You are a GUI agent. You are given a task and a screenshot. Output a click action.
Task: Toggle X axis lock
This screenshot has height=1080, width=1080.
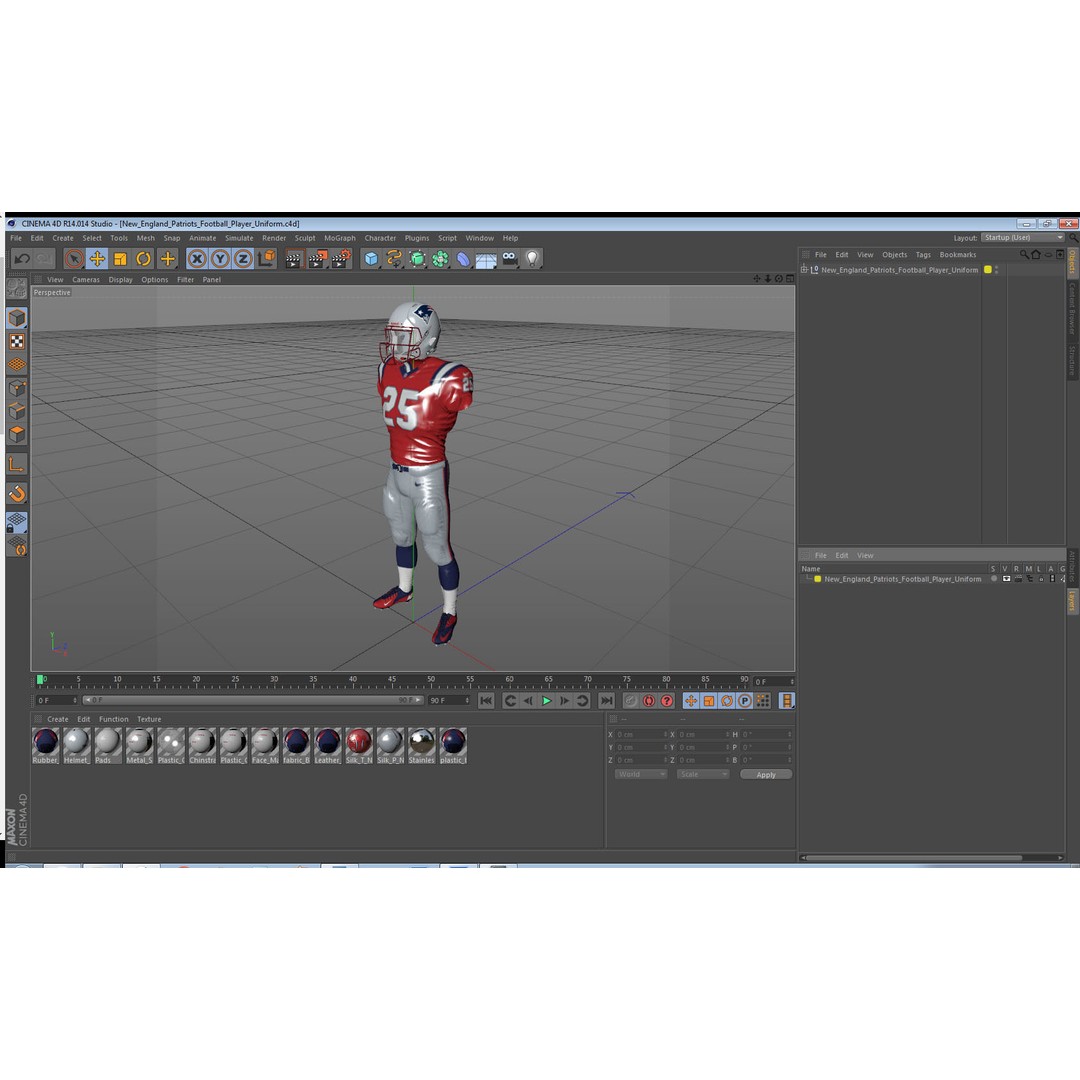coord(197,259)
